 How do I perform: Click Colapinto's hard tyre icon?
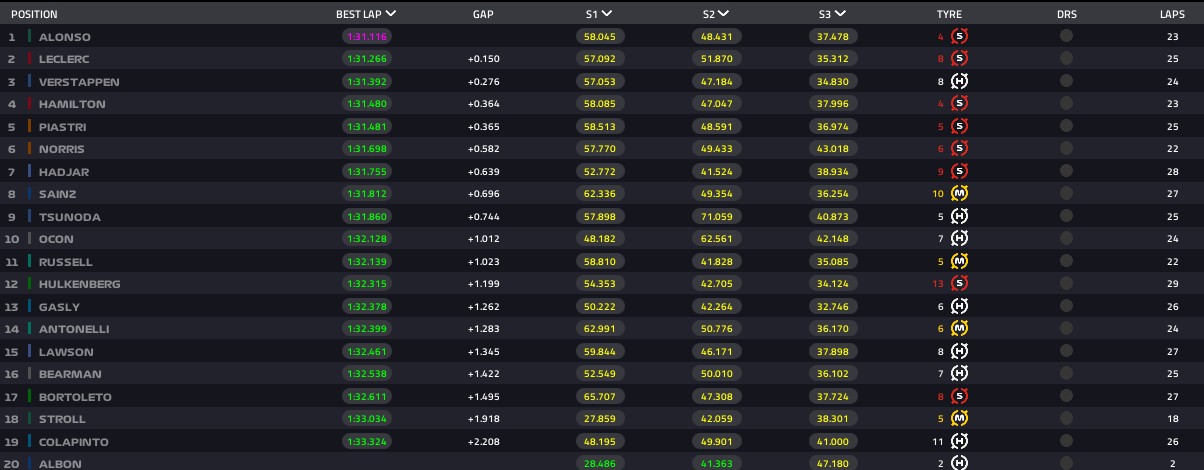959,442
